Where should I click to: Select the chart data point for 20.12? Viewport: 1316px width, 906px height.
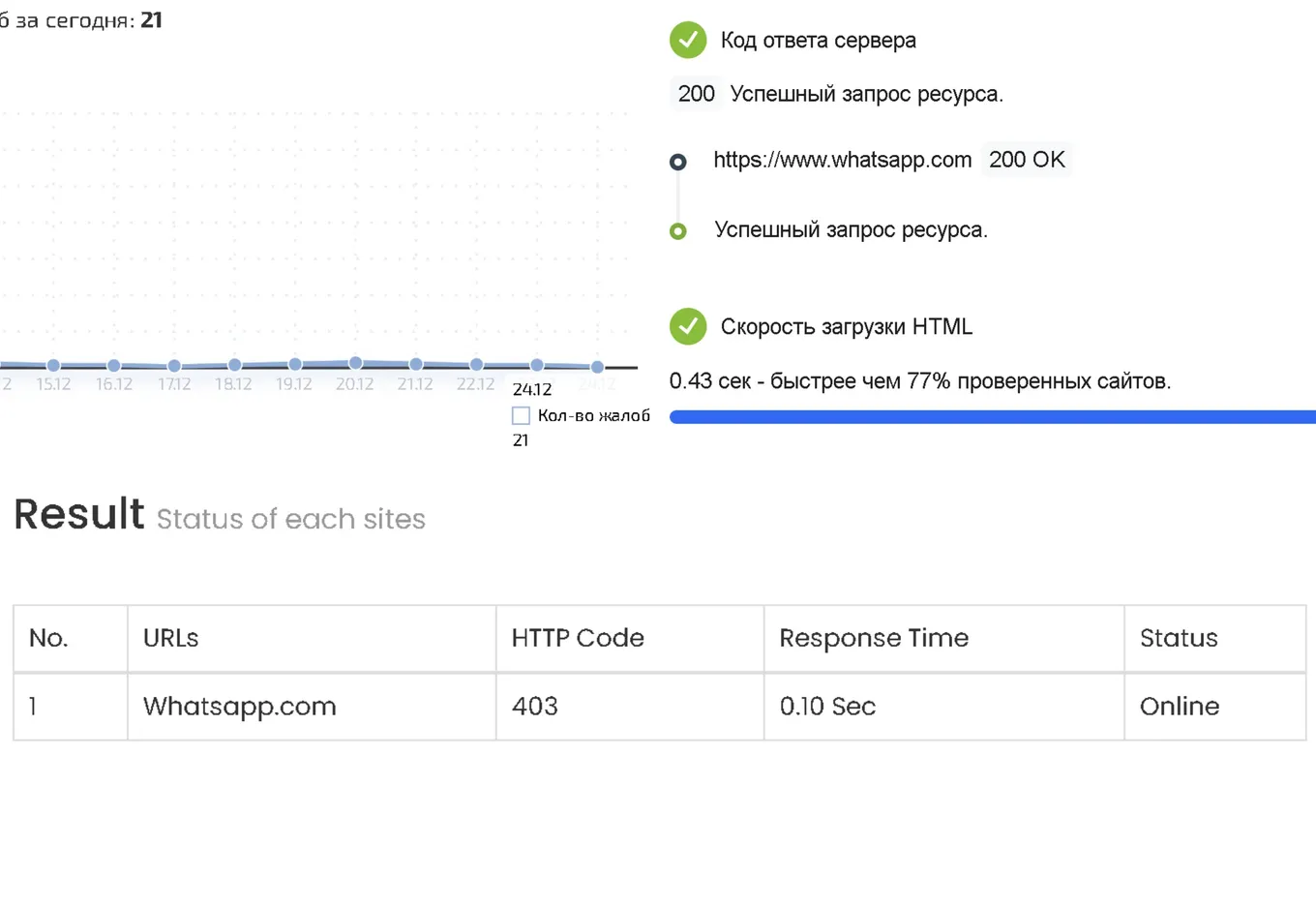coord(355,363)
